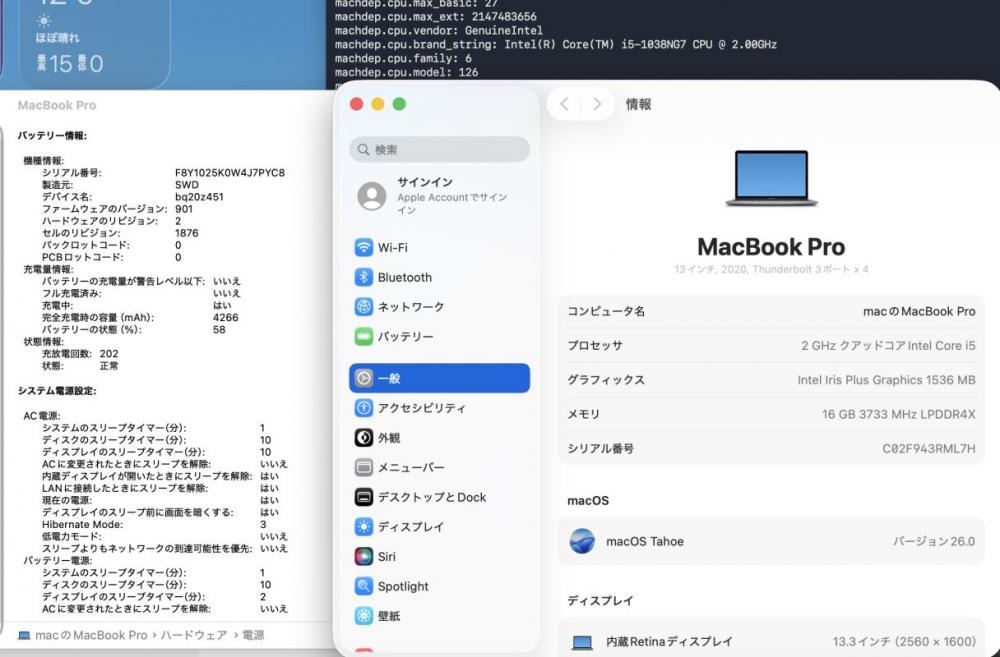Click laptop icon in System Information path bar
This screenshot has width=1000, height=657.
pyautogui.click(x=24, y=635)
